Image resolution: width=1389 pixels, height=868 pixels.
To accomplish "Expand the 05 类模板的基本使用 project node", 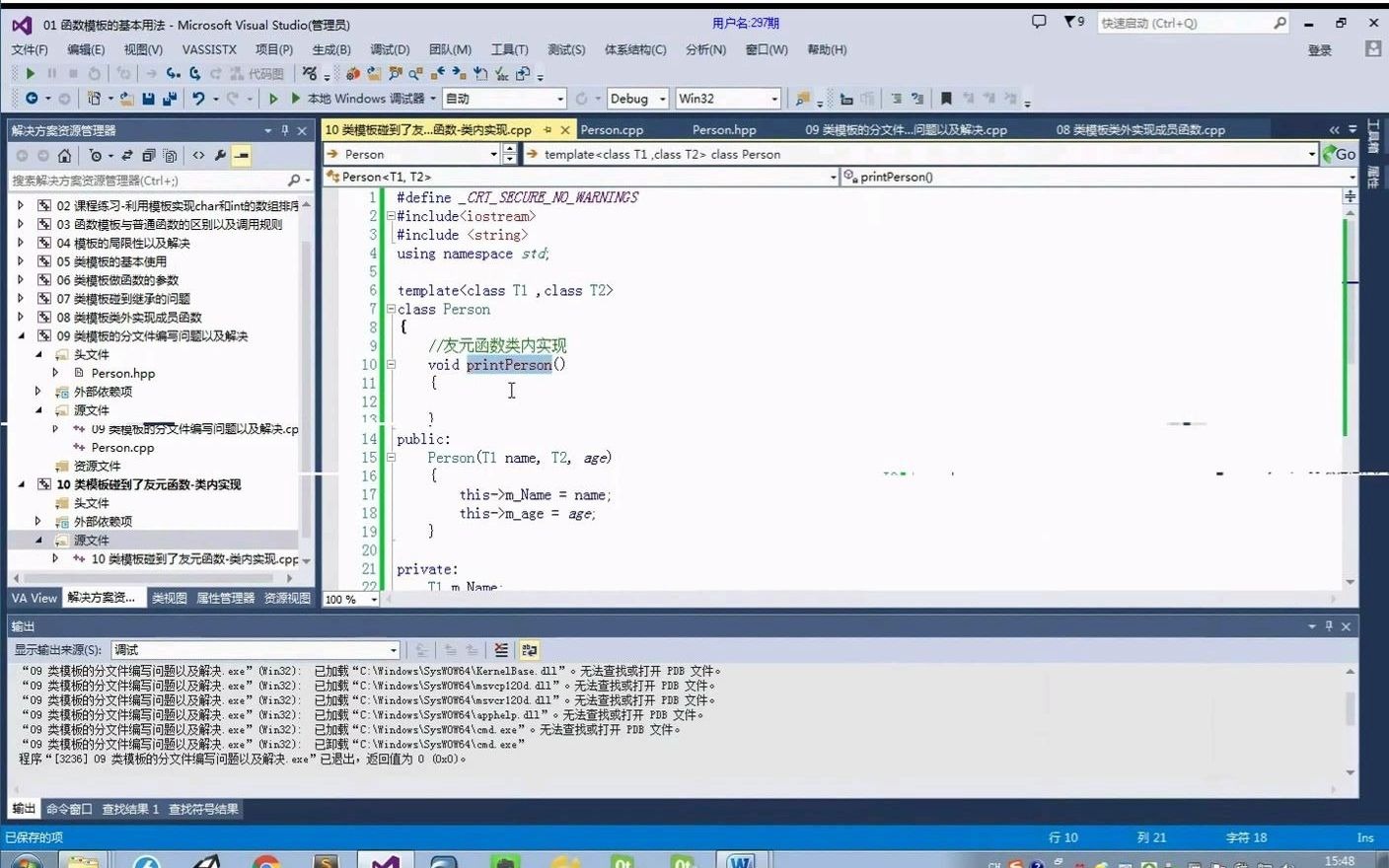I will (x=21, y=261).
